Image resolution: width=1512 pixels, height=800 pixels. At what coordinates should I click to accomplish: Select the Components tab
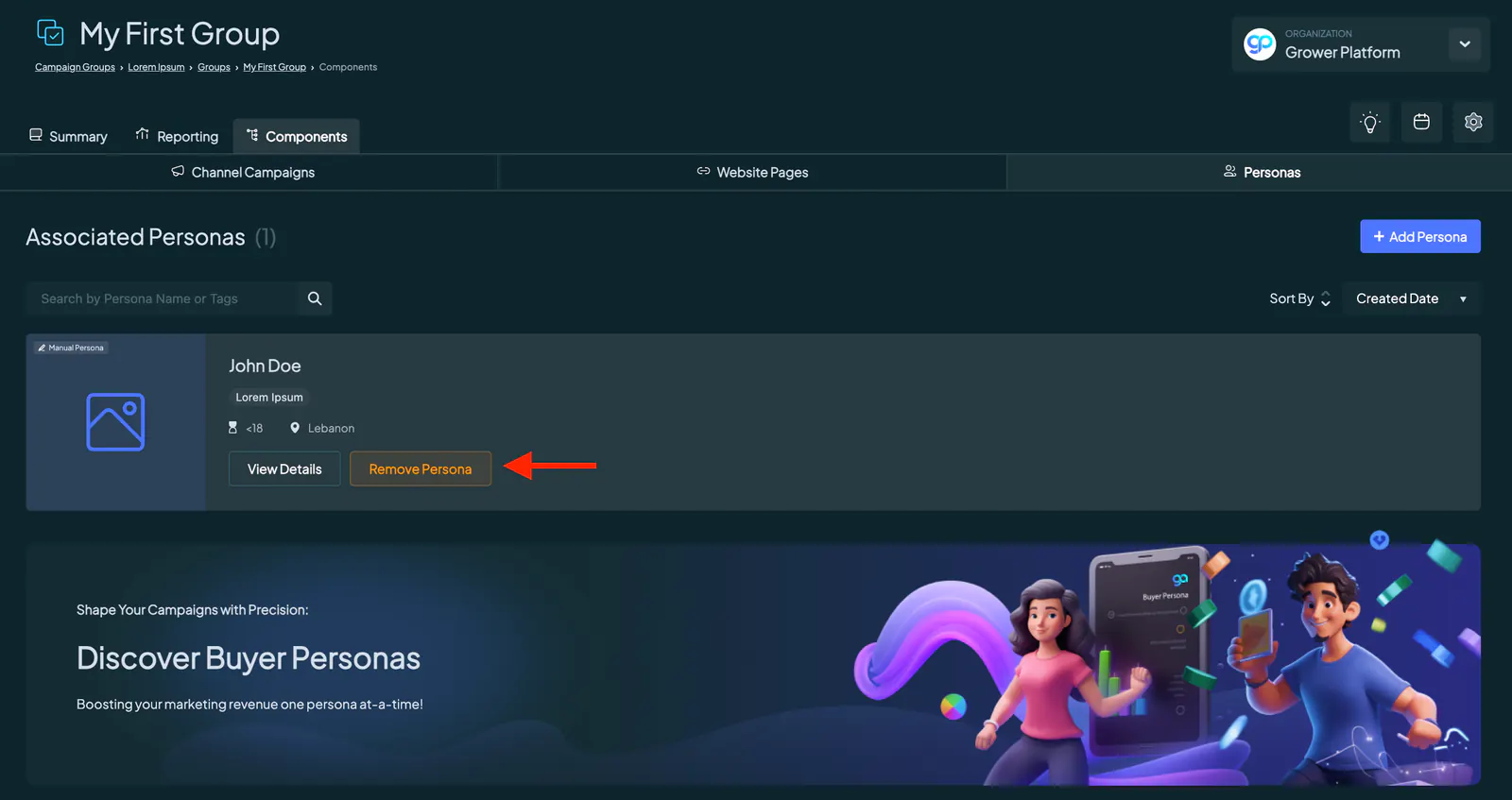tap(297, 136)
